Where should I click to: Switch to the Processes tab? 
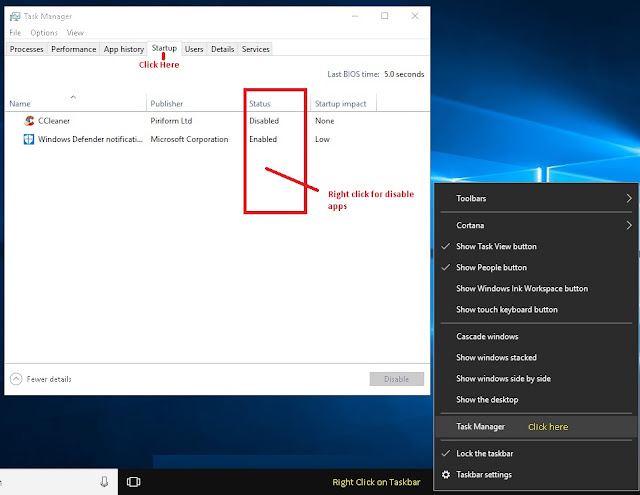coord(27,49)
